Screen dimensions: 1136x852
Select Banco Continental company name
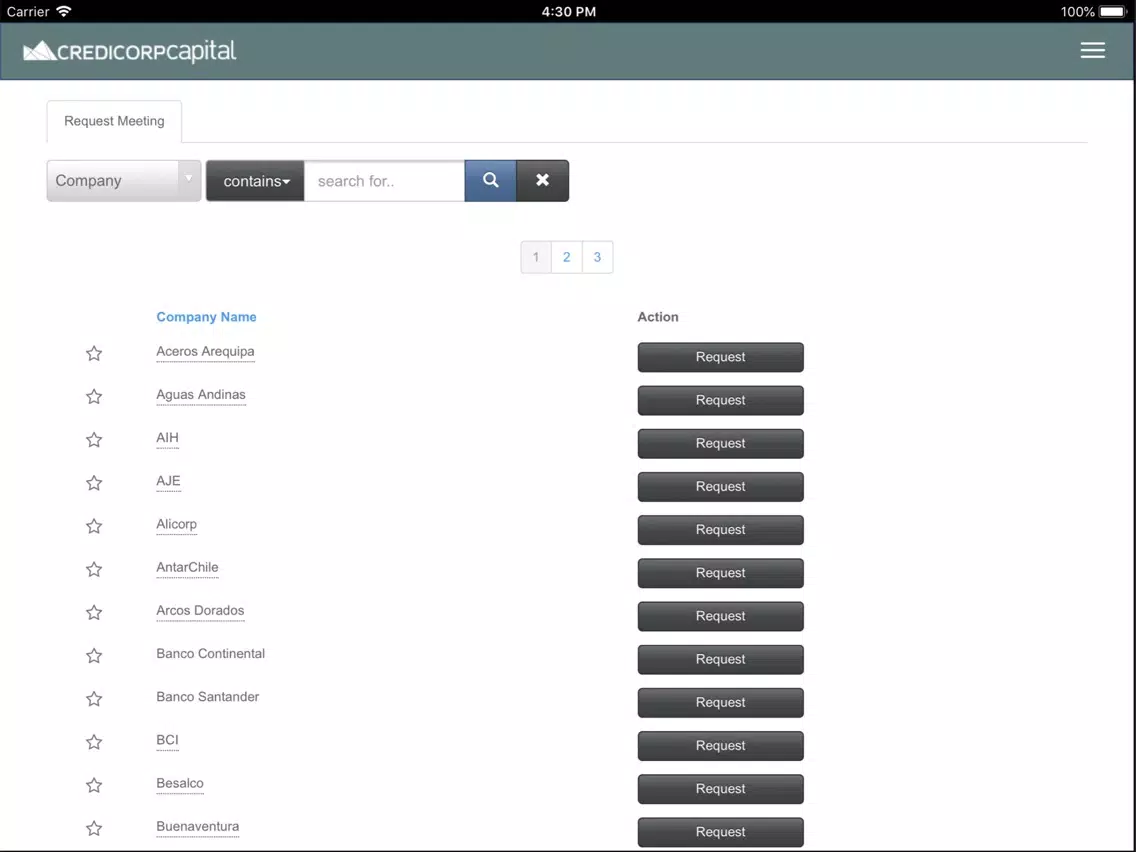click(210, 653)
